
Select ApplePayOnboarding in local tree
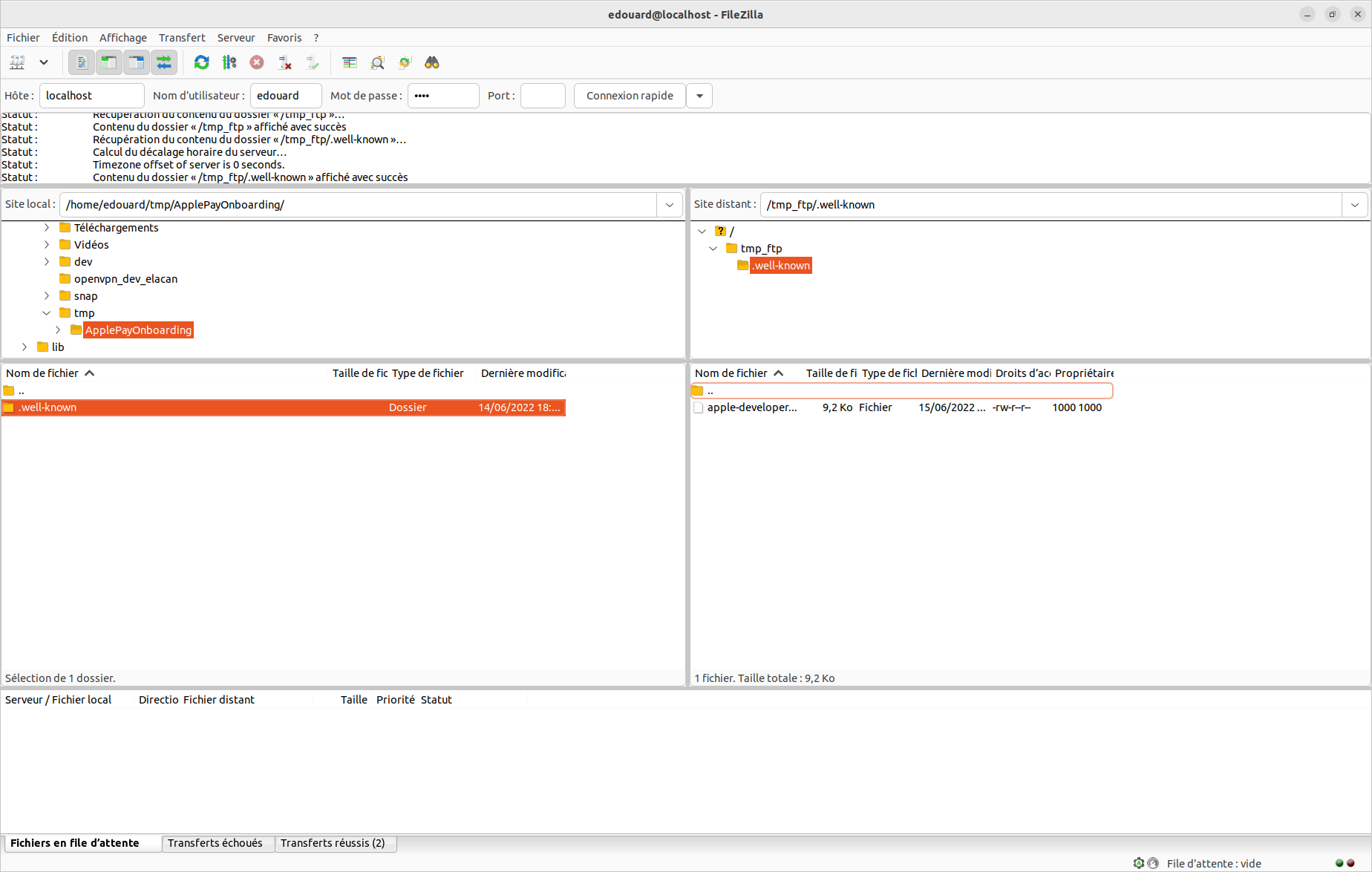click(x=138, y=330)
